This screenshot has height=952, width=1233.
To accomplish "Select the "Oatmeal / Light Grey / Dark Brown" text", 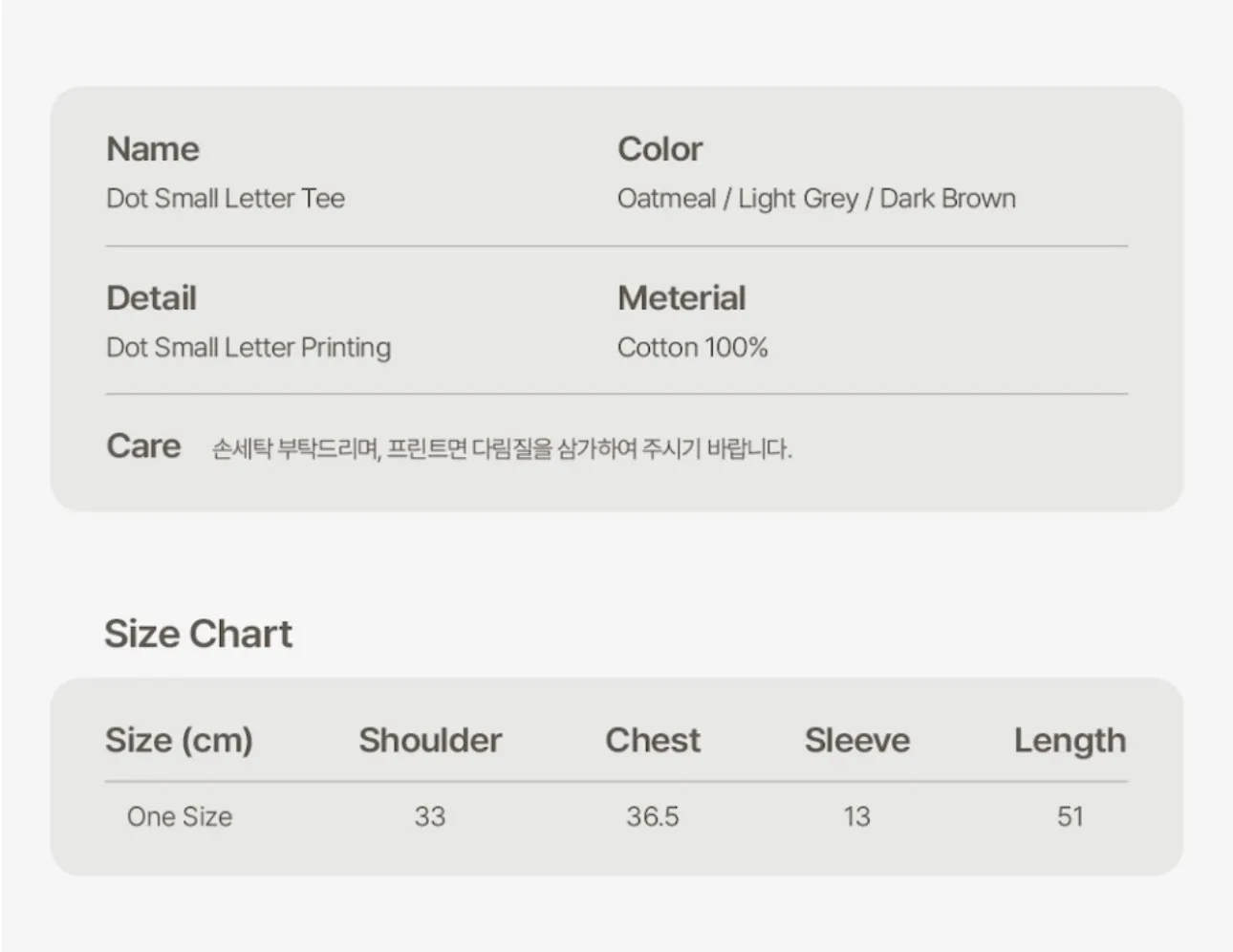I will click(816, 198).
